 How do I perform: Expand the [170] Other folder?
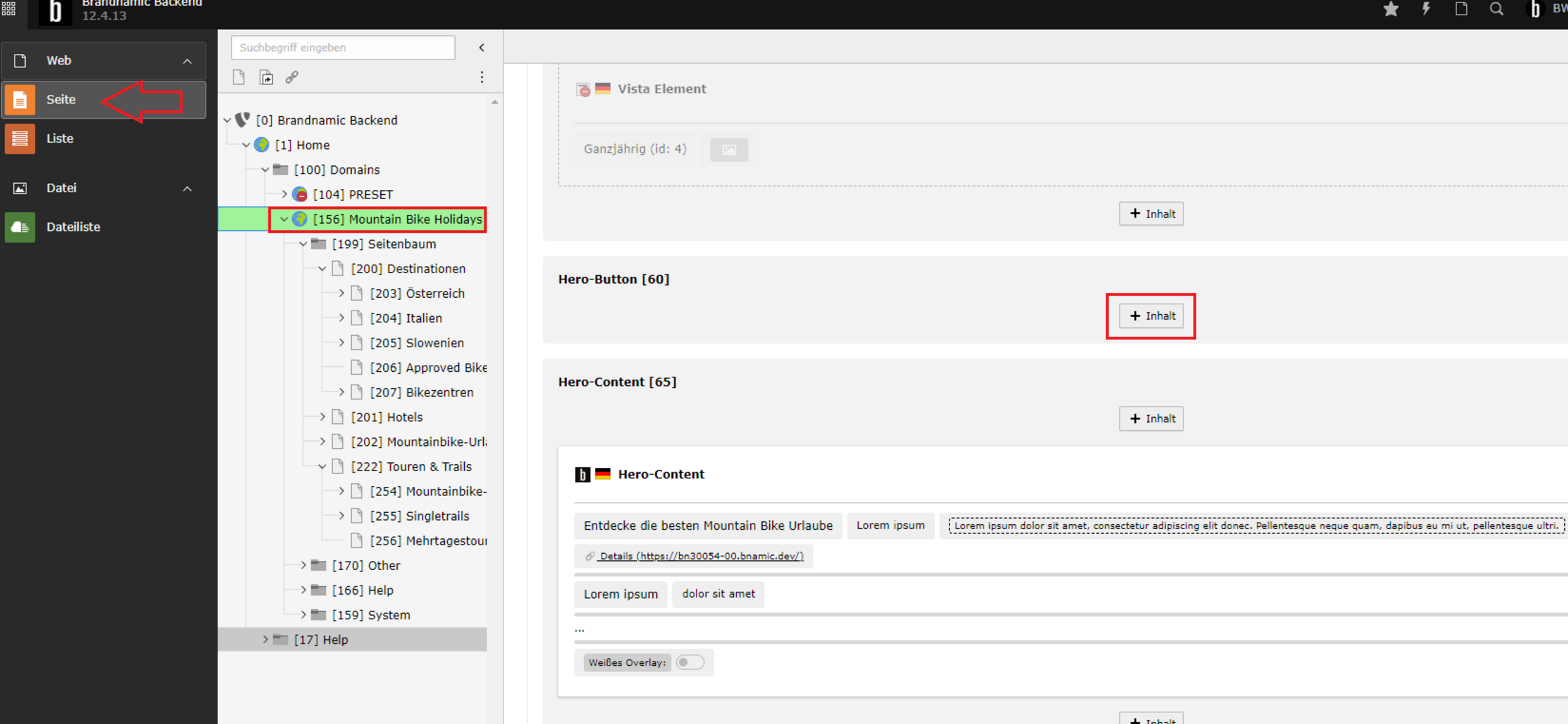click(x=304, y=565)
